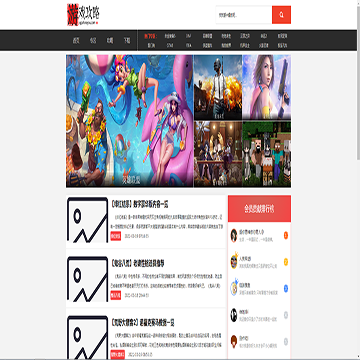Open the PUBG helmeted soldier thumbnail
The width and height of the screenshot is (360, 360).
[218, 87]
